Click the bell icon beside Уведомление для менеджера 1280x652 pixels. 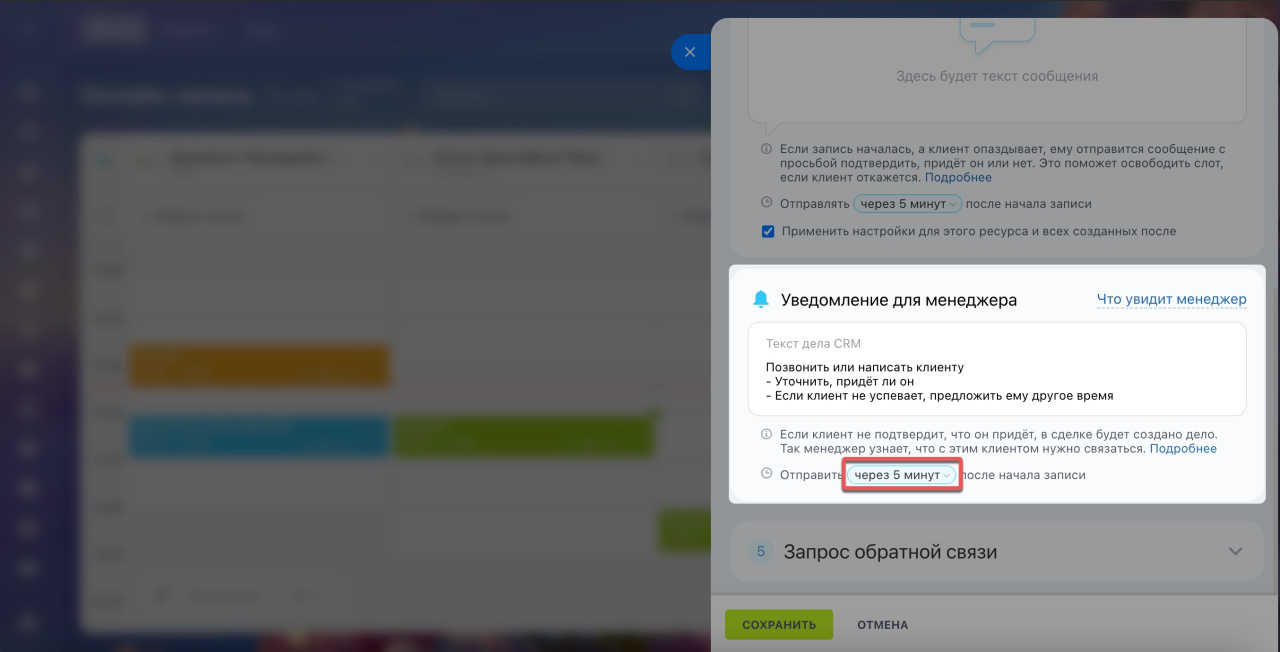[761, 299]
